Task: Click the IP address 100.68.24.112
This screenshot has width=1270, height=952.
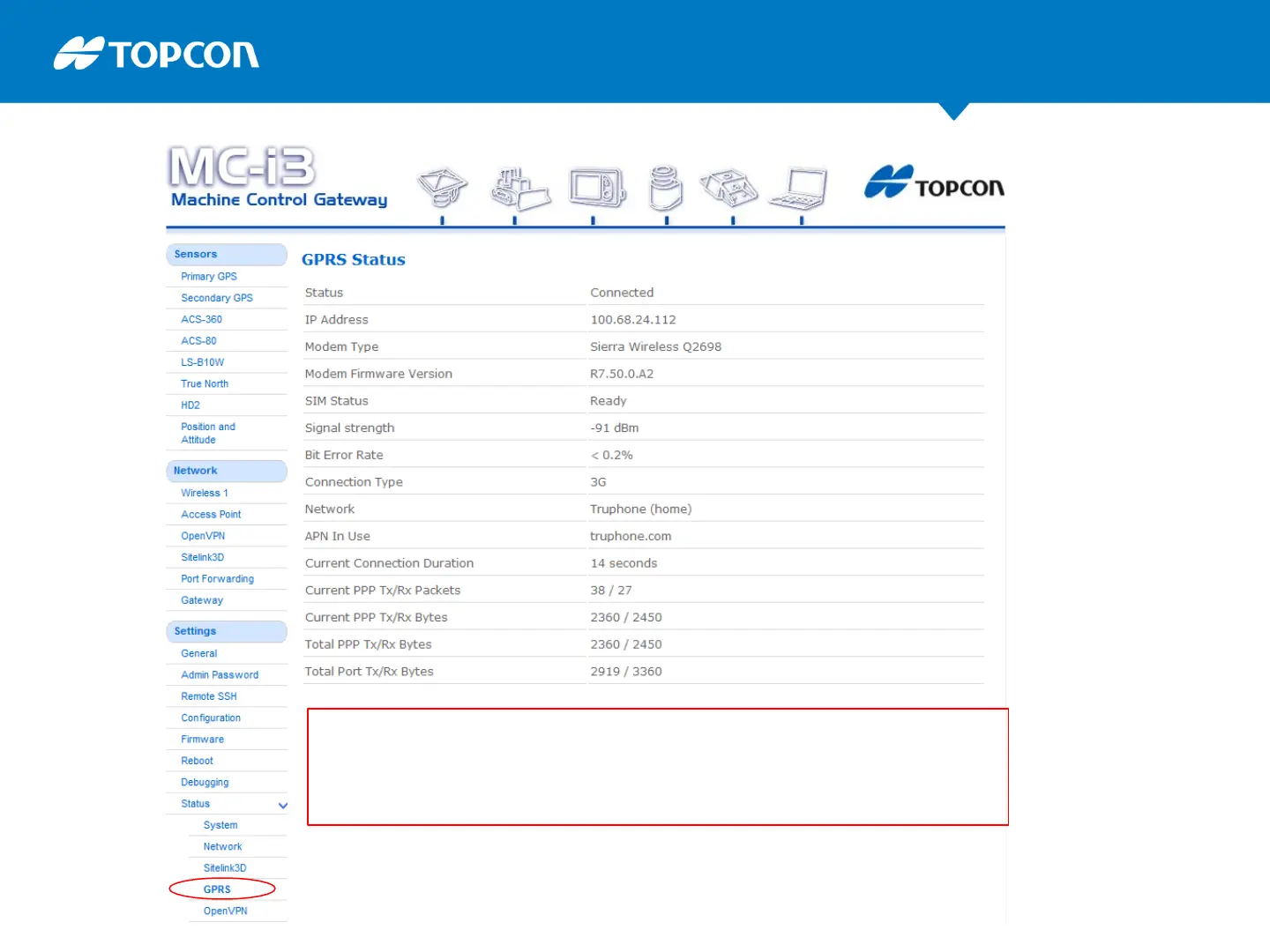Action: pos(633,320)
